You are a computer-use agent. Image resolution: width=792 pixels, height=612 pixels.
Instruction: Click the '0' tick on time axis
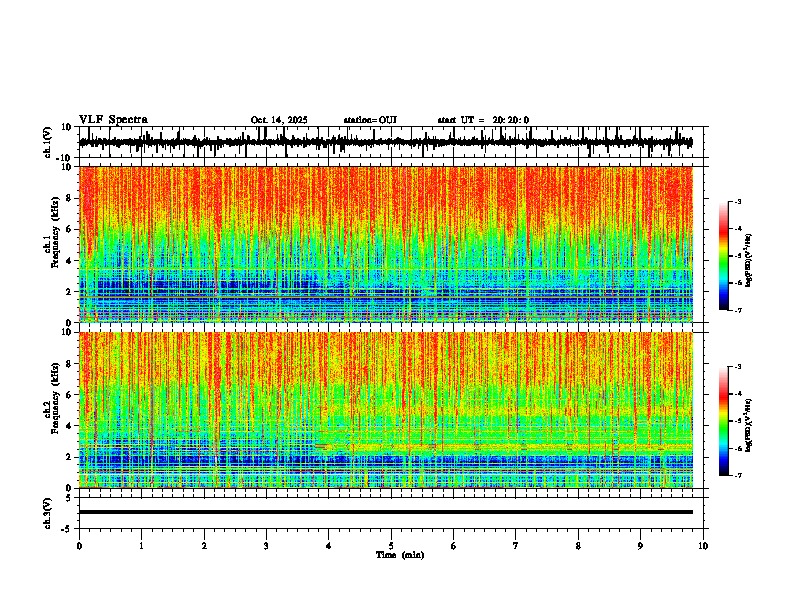click(79, 546)
